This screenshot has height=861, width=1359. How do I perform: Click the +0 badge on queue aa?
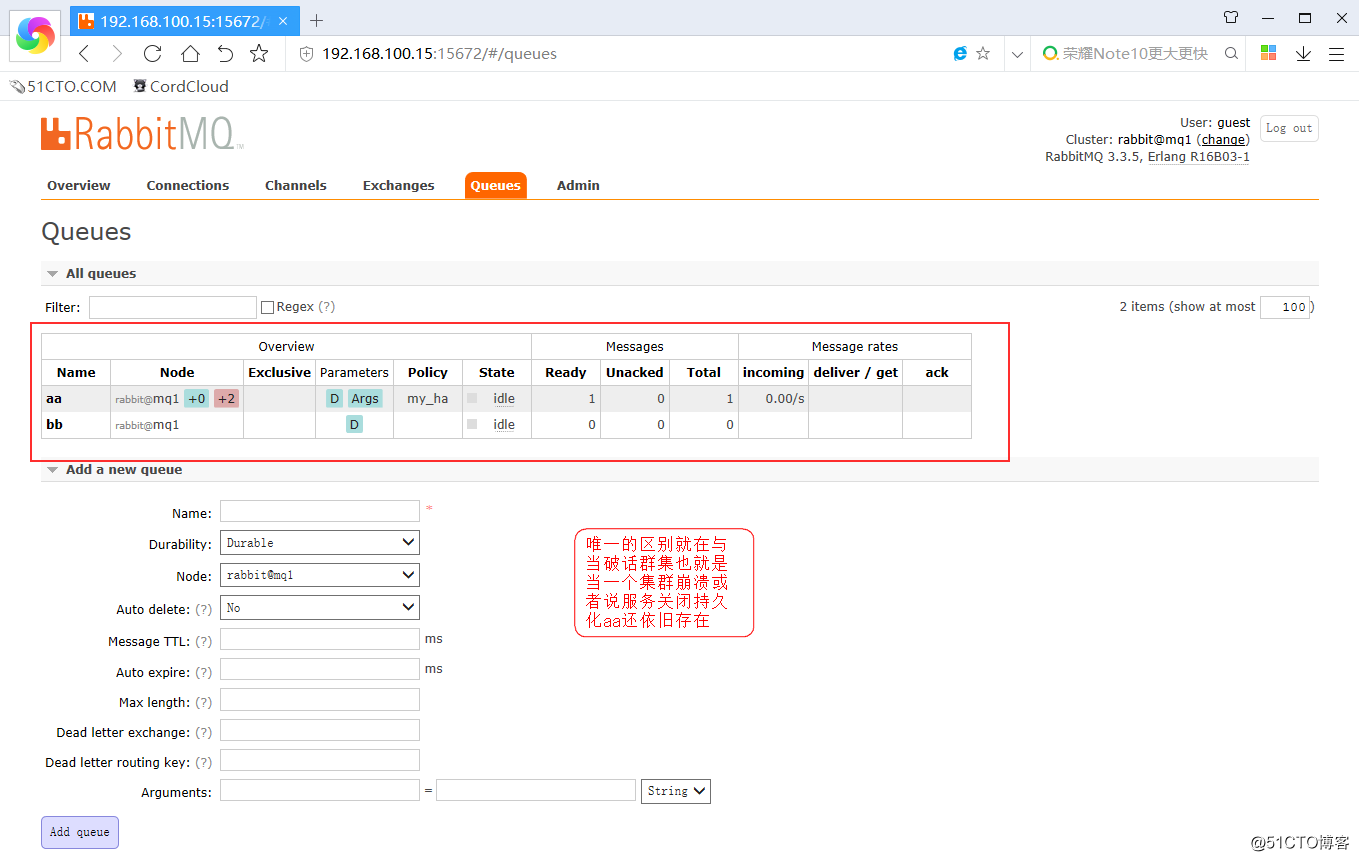click(197, 398)
